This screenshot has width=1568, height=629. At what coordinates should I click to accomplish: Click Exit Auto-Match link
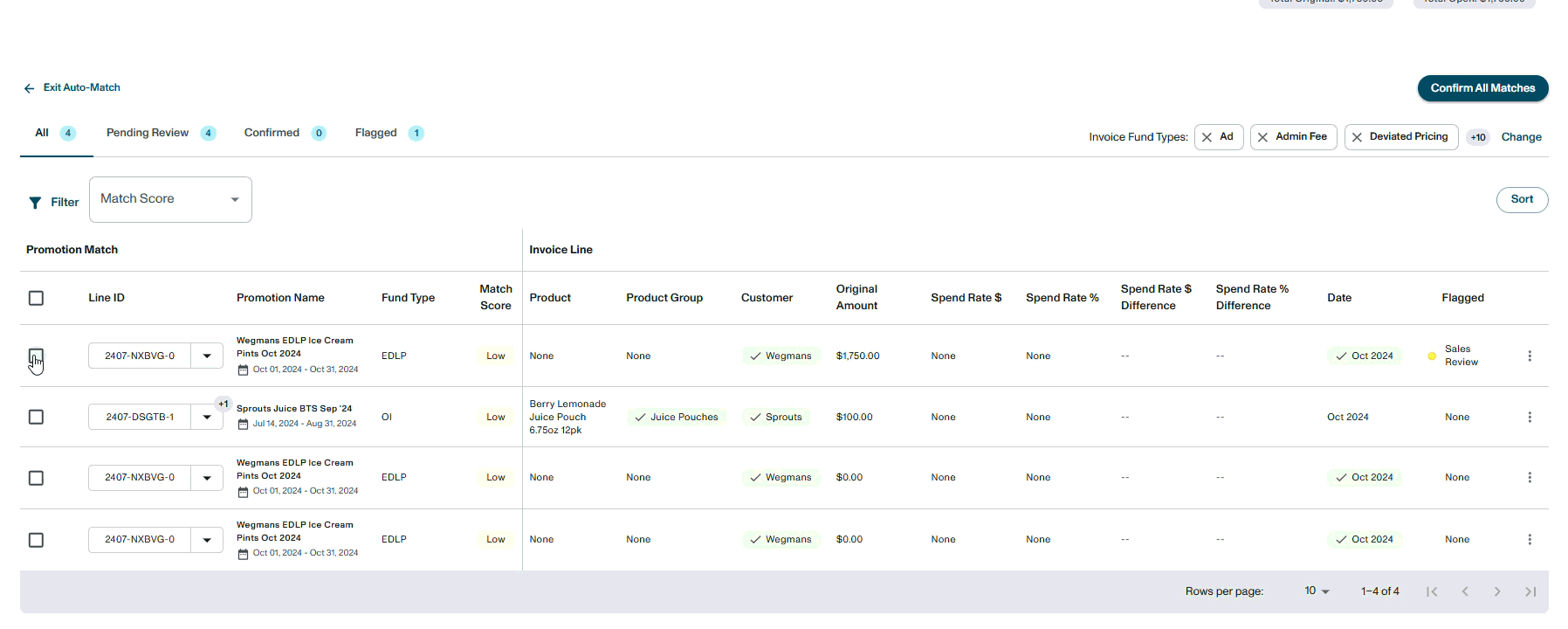[82, 87]
